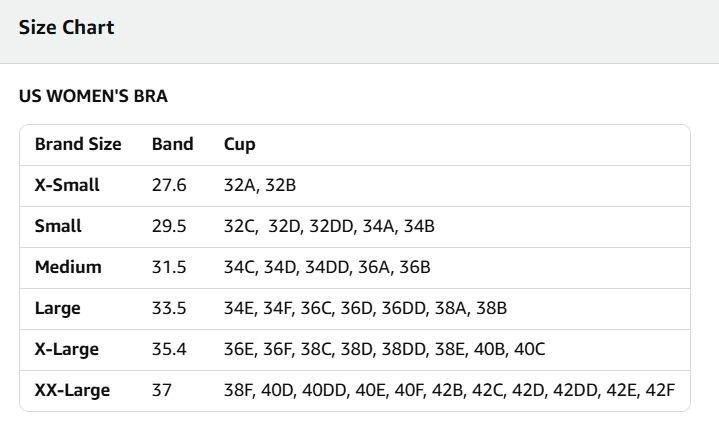Select the 32A, 32B cup sizes cell
Viewport: 719px width, 437px height.
(260, 185)
